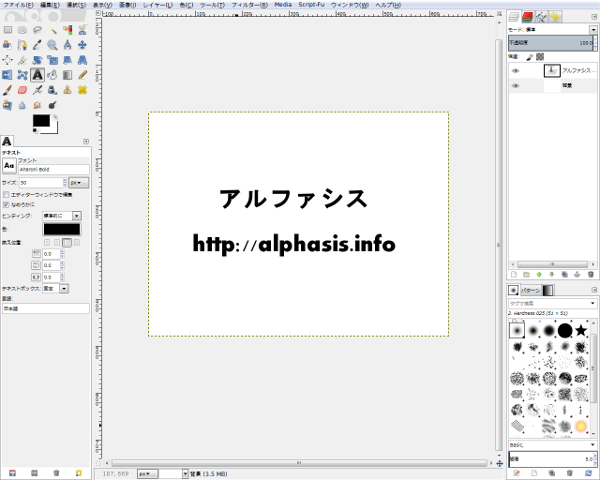Set text justification to centered
This screenshot has width=600, height=480.
(67, 242)
